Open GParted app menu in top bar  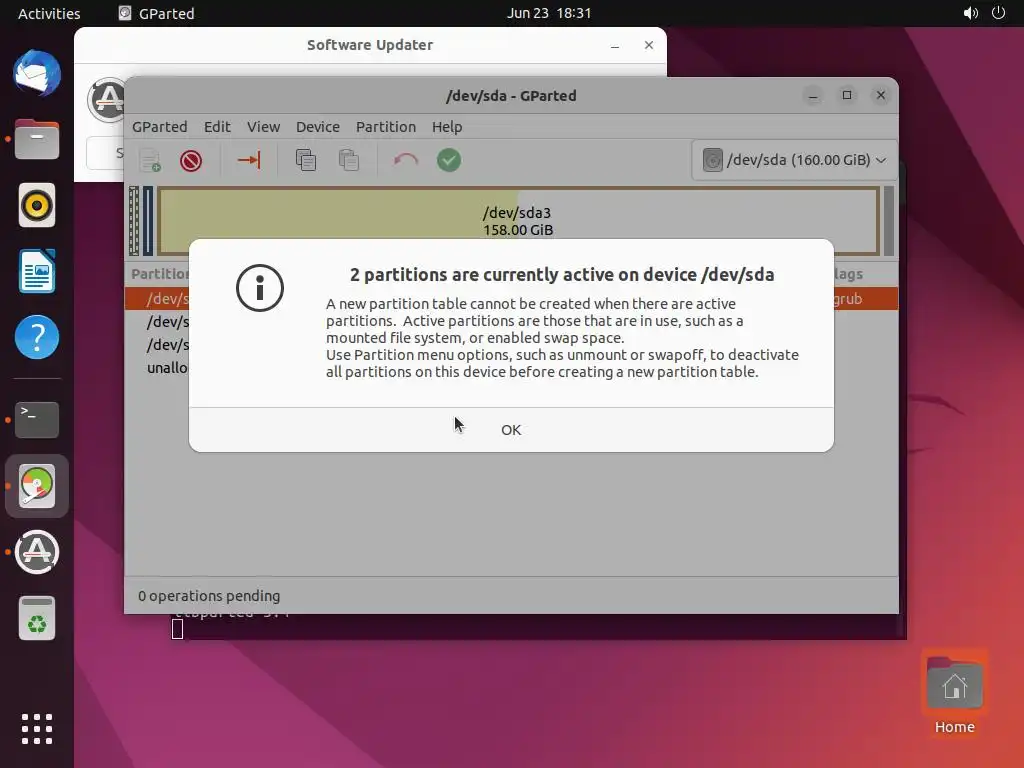pos(157,13)
